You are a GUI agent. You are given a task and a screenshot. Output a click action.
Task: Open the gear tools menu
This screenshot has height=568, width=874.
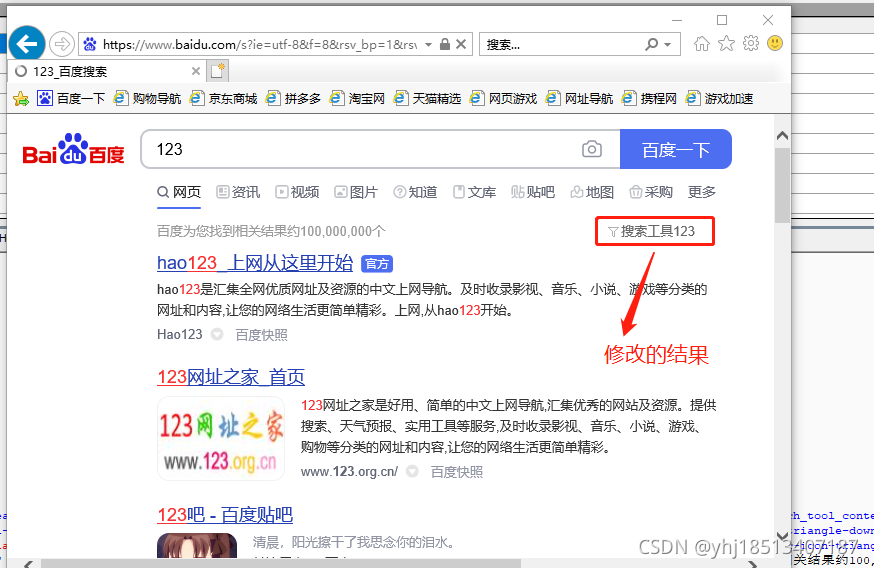[x=751, y=43]
